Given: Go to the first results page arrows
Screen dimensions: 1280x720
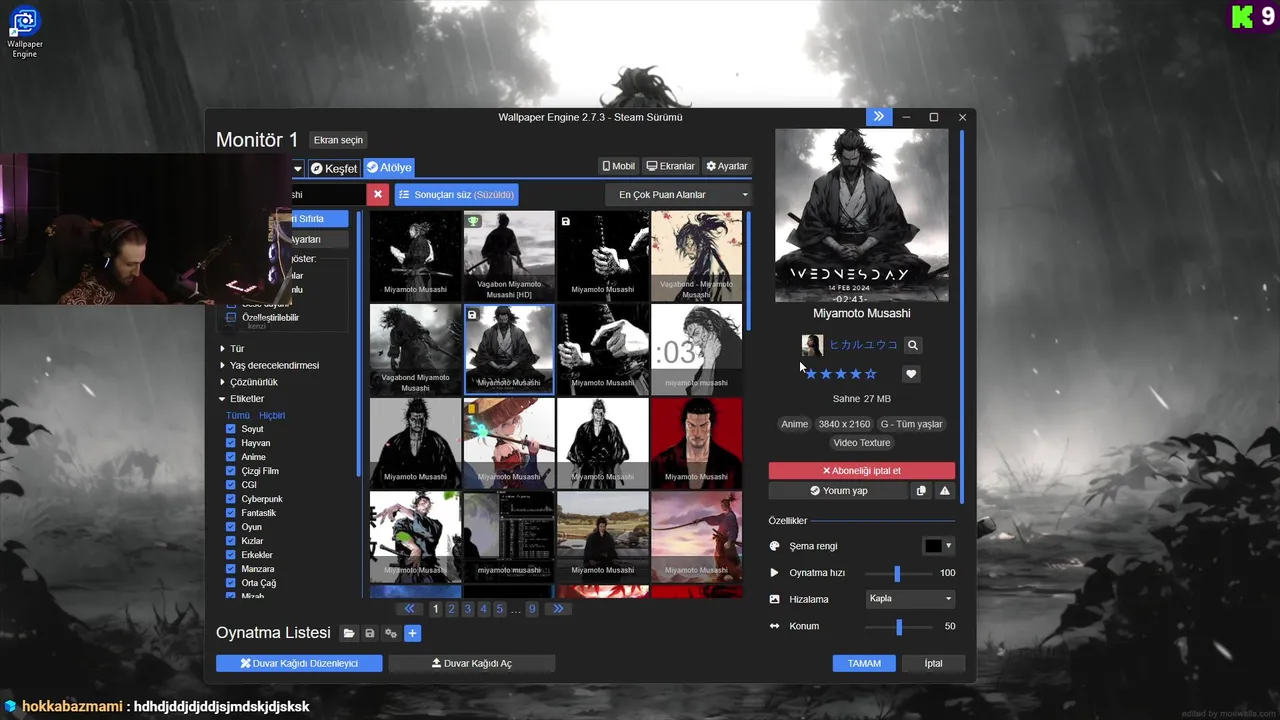Looking at the screenshot, I should pos(409,609).
